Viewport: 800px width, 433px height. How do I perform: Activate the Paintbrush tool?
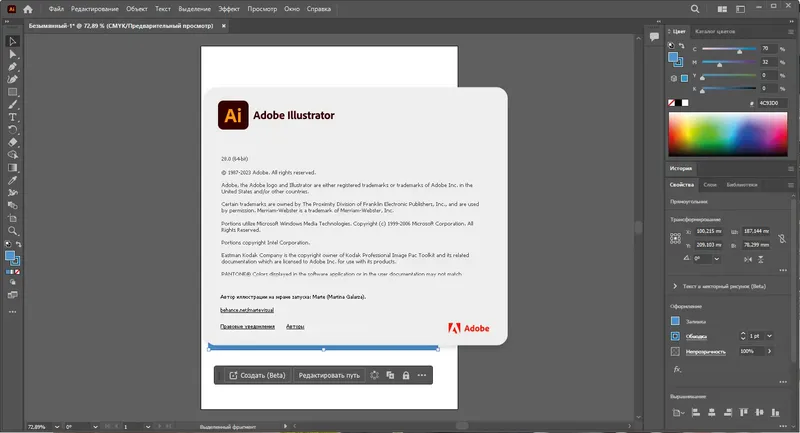13,105
